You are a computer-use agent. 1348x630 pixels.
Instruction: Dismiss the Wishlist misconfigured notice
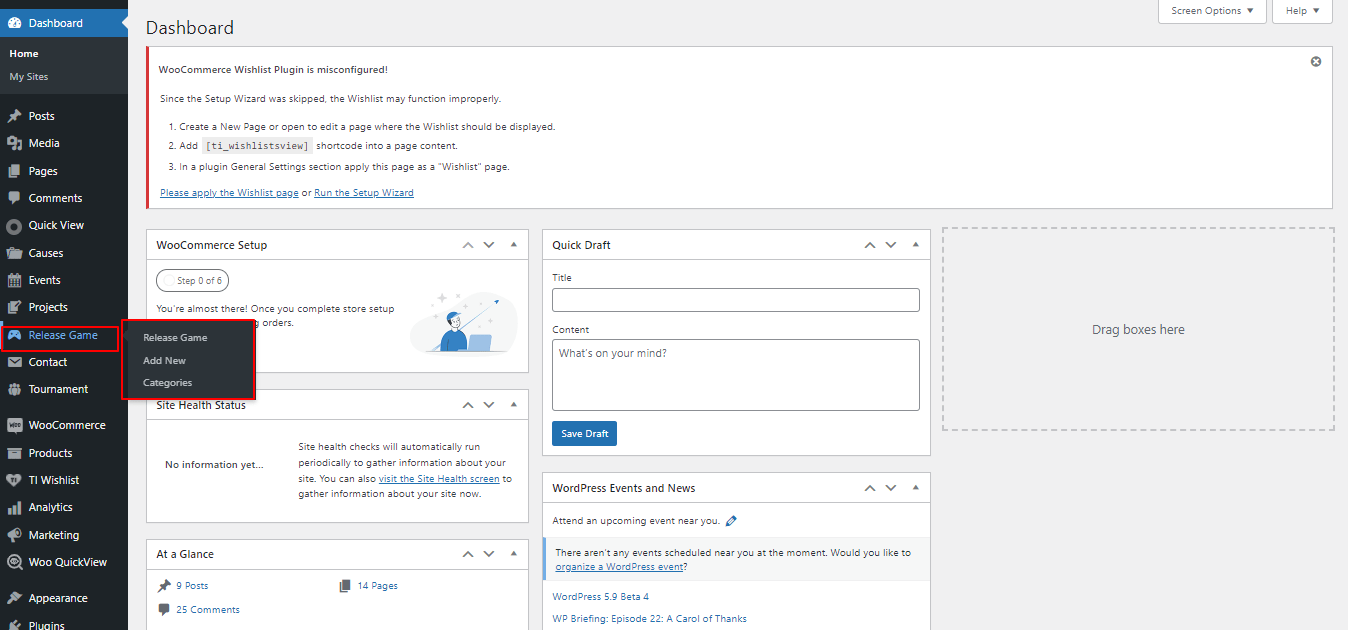(1316, 62)
